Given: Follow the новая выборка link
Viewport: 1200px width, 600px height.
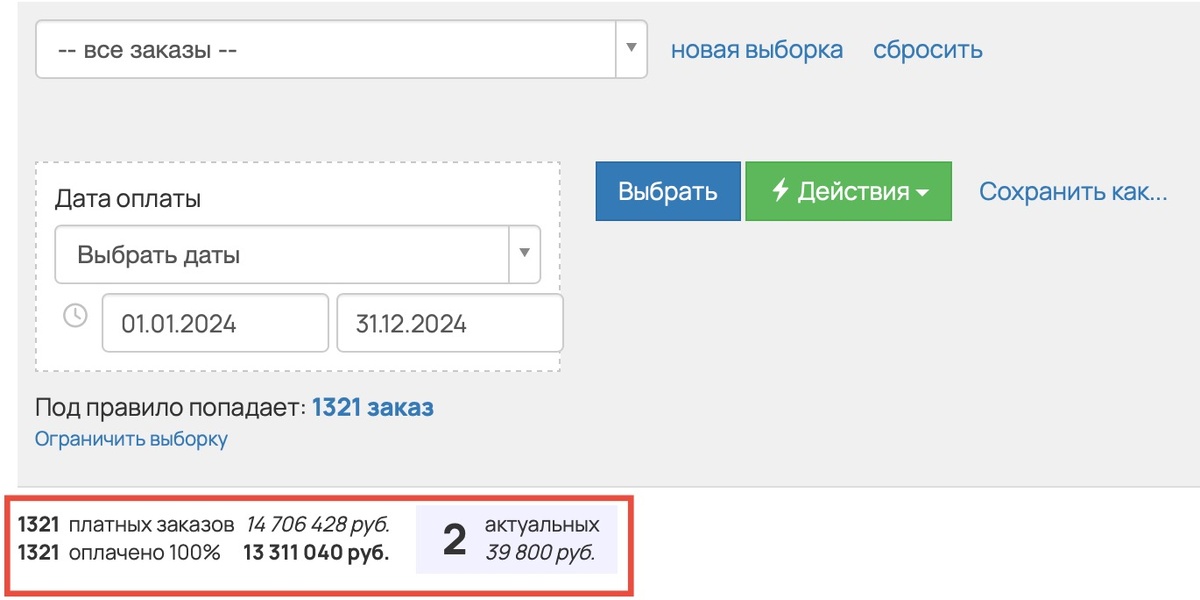Looking at the screenshot, I should [758, 47].
